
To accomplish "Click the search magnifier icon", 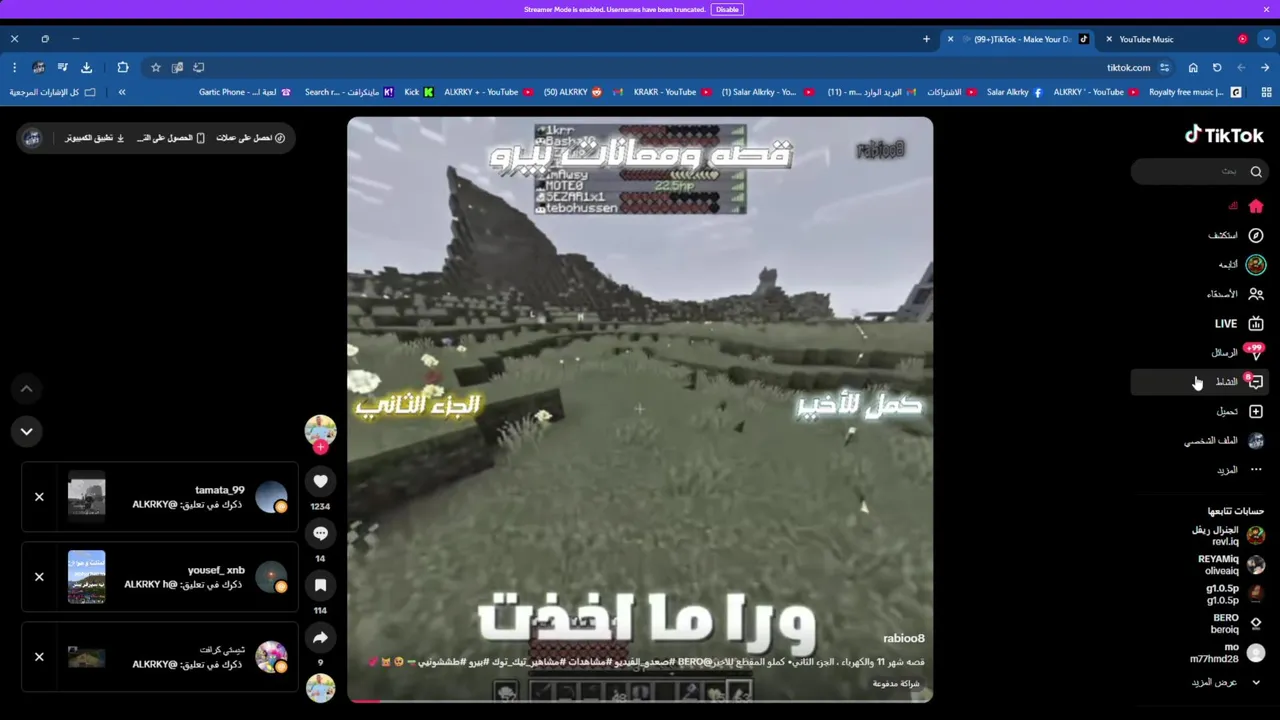I will click(x=1256, y=172).
